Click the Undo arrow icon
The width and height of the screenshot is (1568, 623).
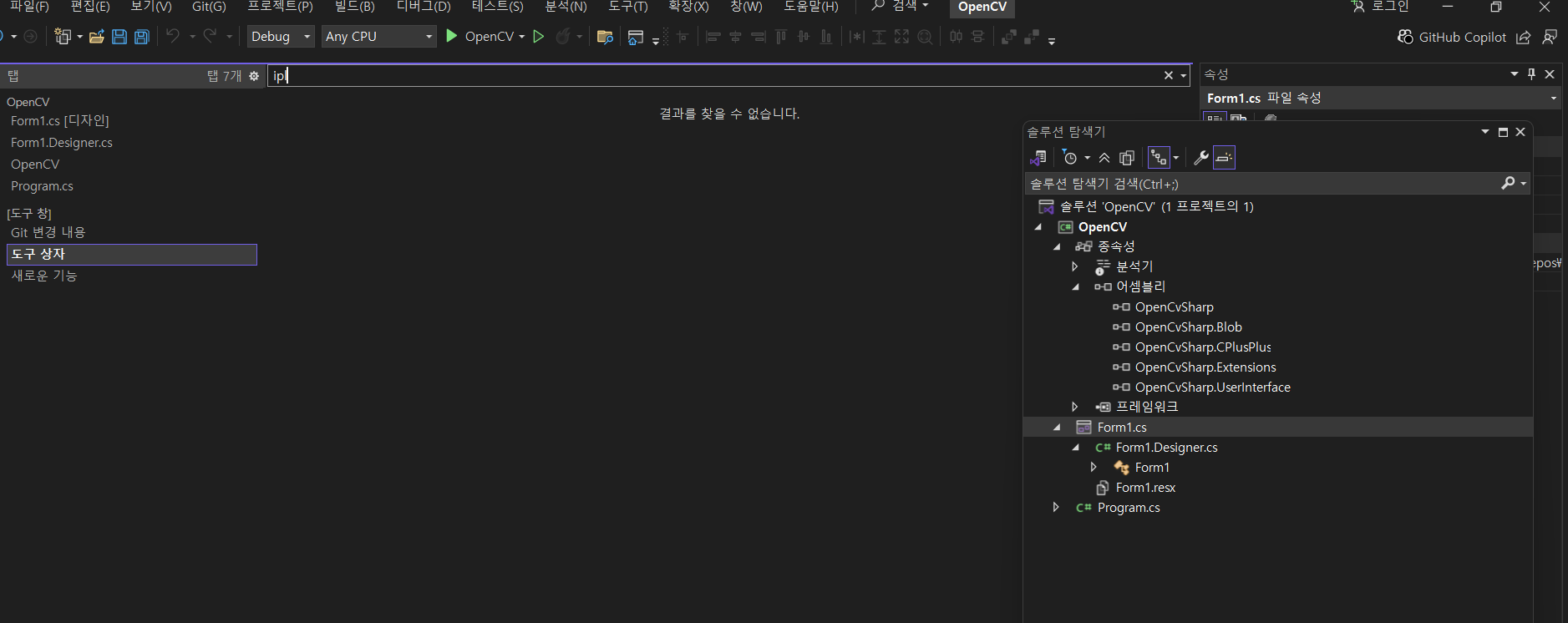[x=173, y=36]
